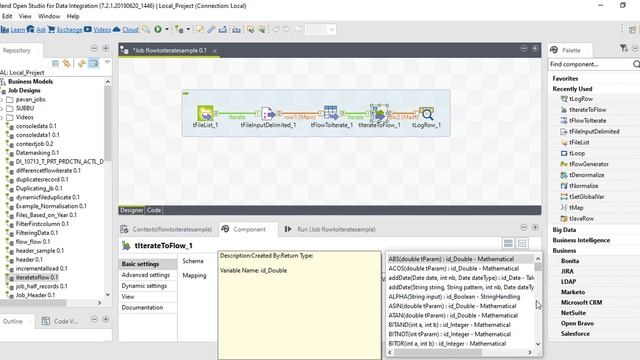Select the tLogRow_1 component on canvas
640x360 pixels.
(426, 114)
